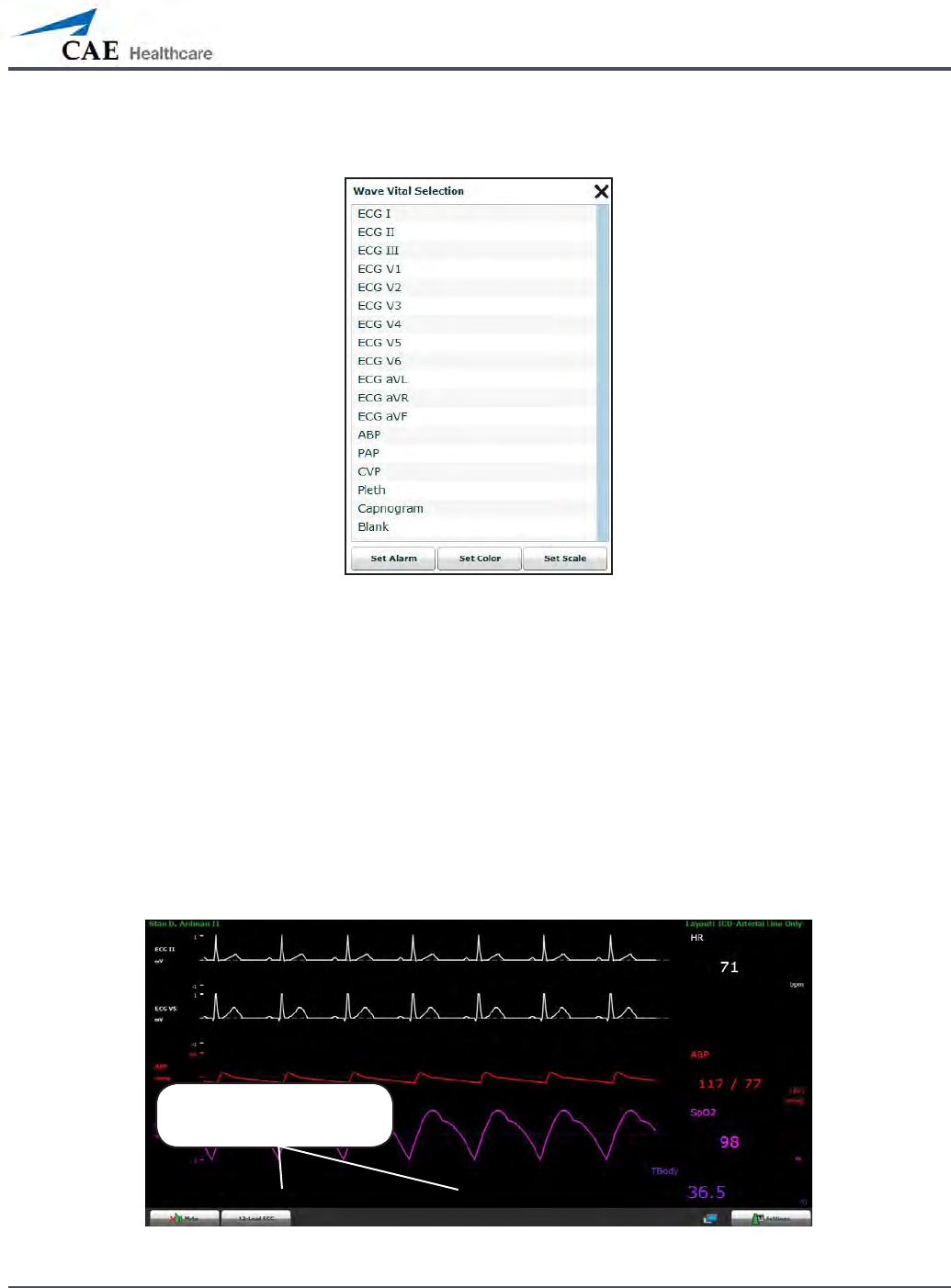Open monitor Settings button

click(771, 1217)
